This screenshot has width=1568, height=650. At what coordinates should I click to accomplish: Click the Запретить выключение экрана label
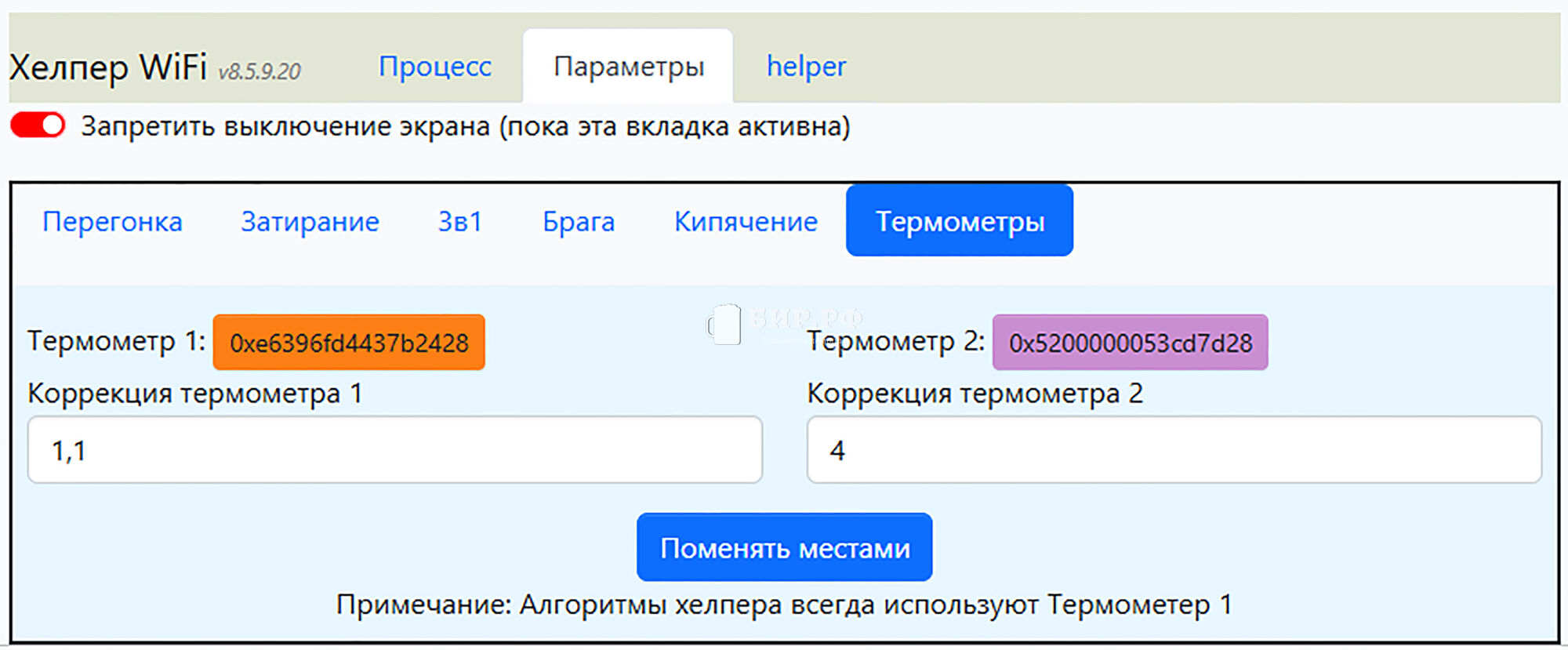pos(466,126)
